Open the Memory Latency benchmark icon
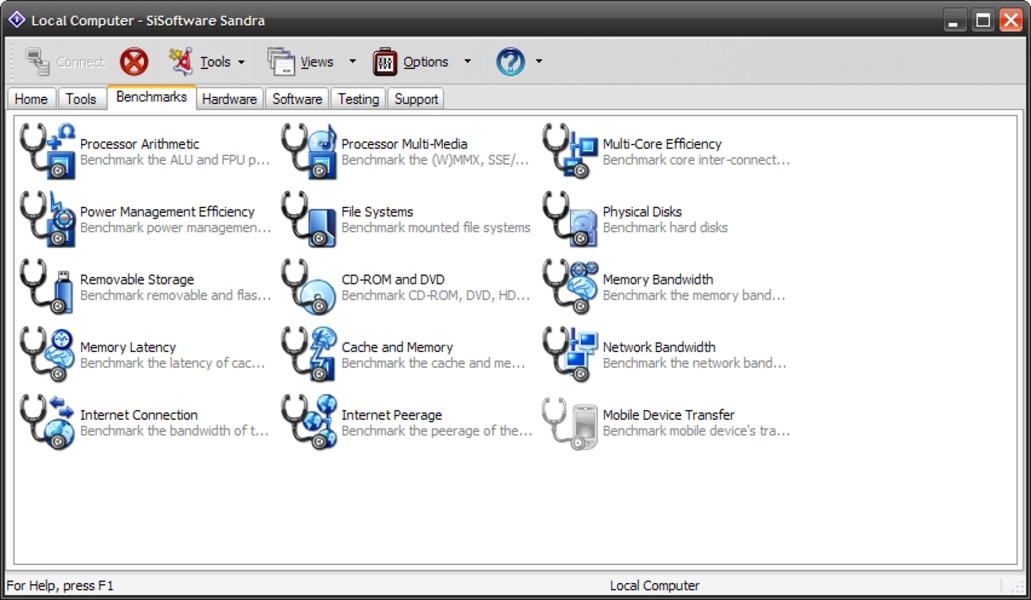This screenshot has width=1031, height=600. tap(48, 355)
